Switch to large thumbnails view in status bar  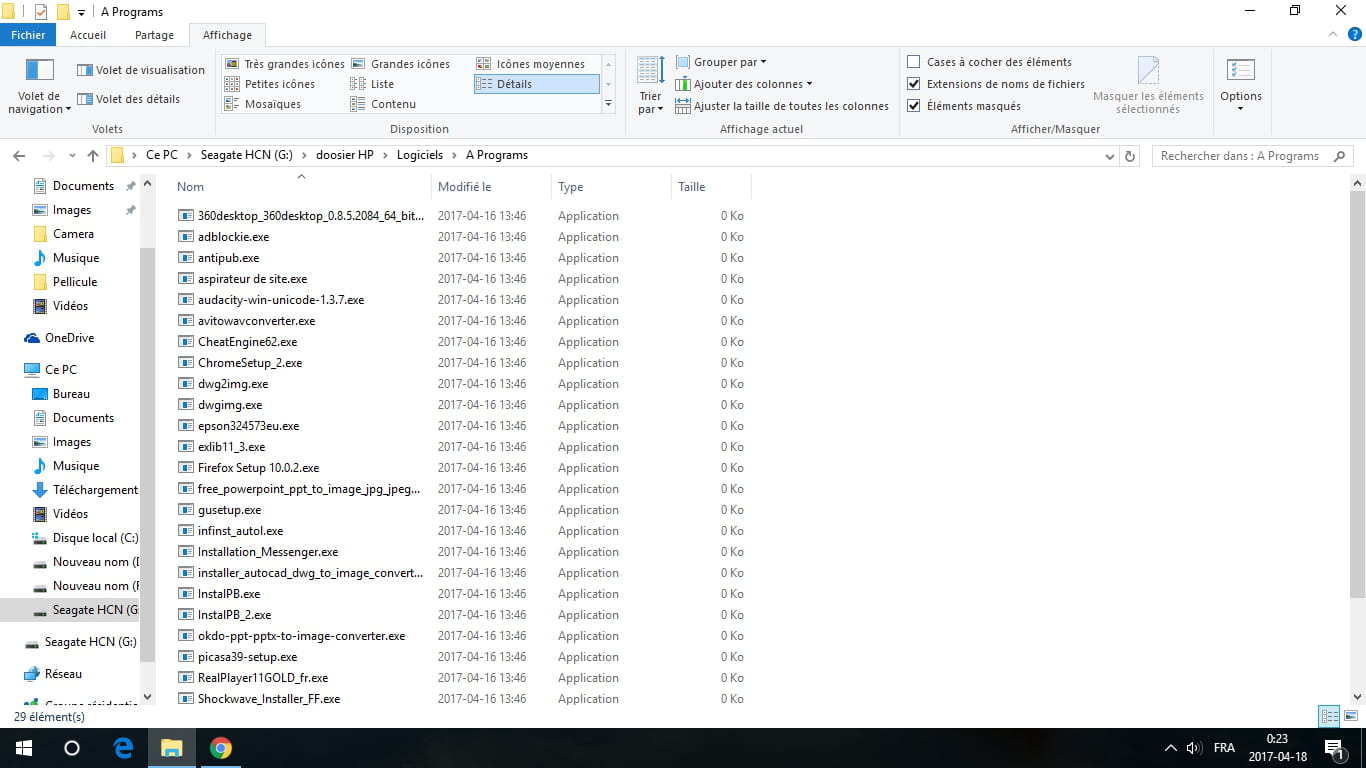pyautogui.click(x=1350, y=716)
